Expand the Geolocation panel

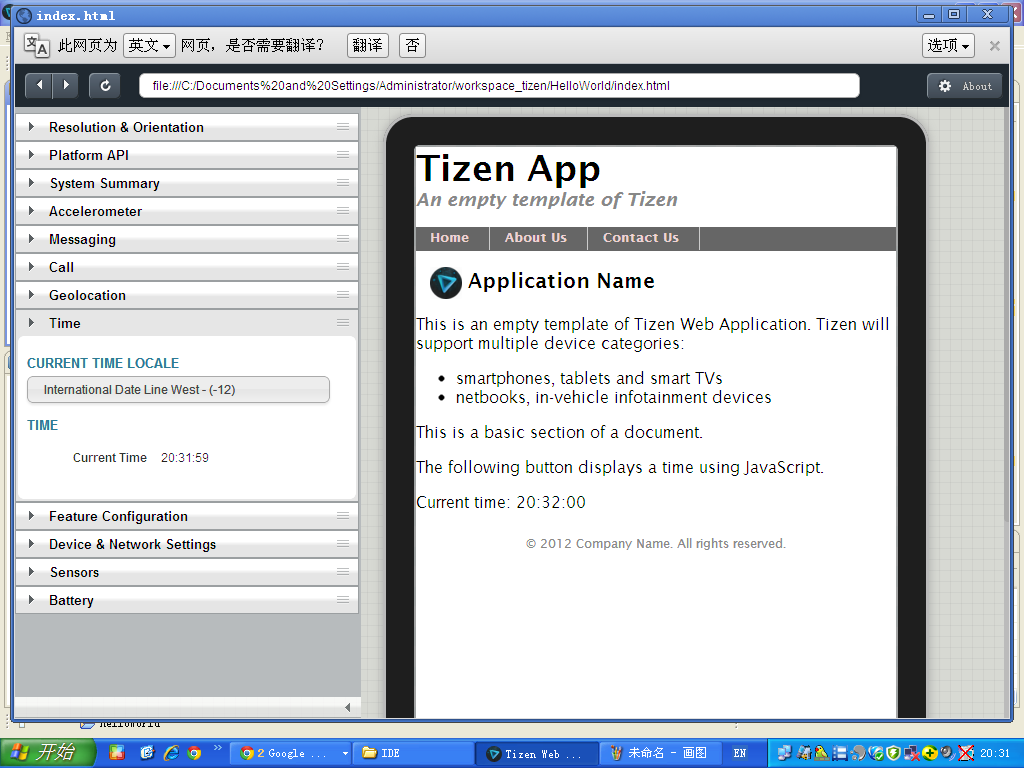tap(187, 296)
